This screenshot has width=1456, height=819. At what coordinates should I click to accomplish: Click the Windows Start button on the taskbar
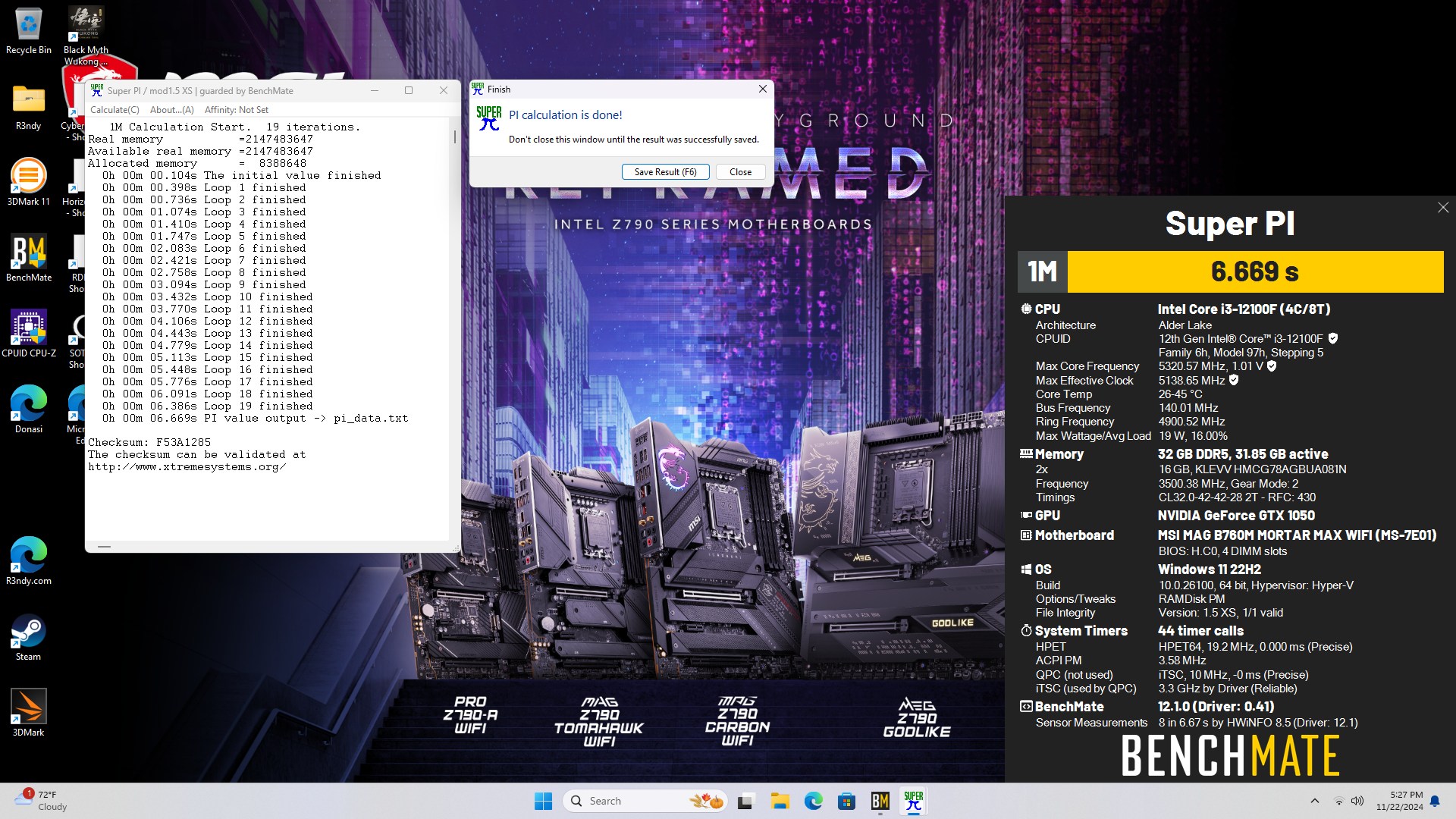pyautogui.click(x=543, y=801)
